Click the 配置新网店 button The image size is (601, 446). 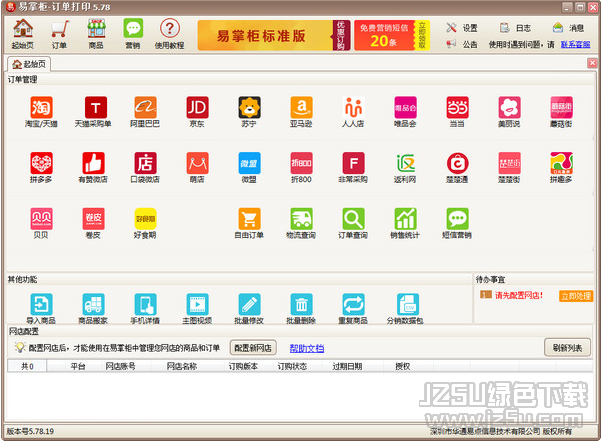pos(253,348)
